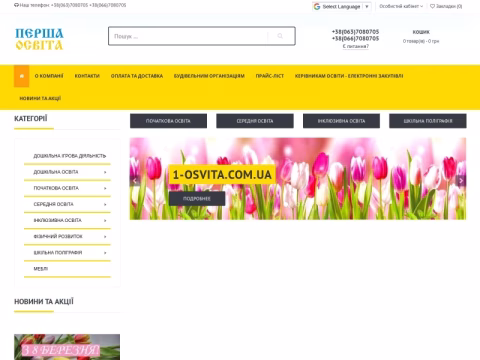Open the Меблі category
The height and width of the screenshot is (360, 480).
(x=41, y=269)
